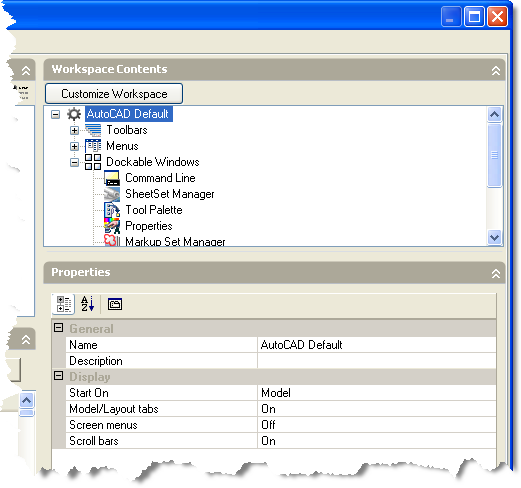Click the Start On property label
The width and height of the screenshot is (521, 488).
pos(89,393)
